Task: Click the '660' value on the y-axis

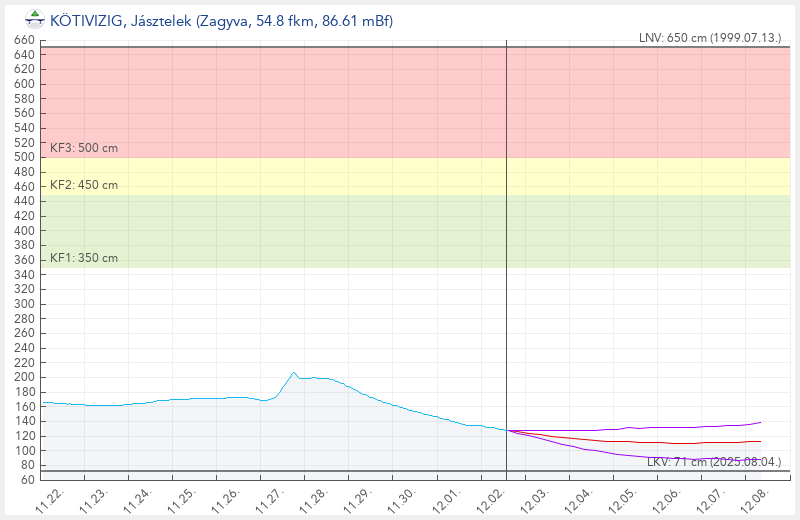Action: click(x=24, y=40)
